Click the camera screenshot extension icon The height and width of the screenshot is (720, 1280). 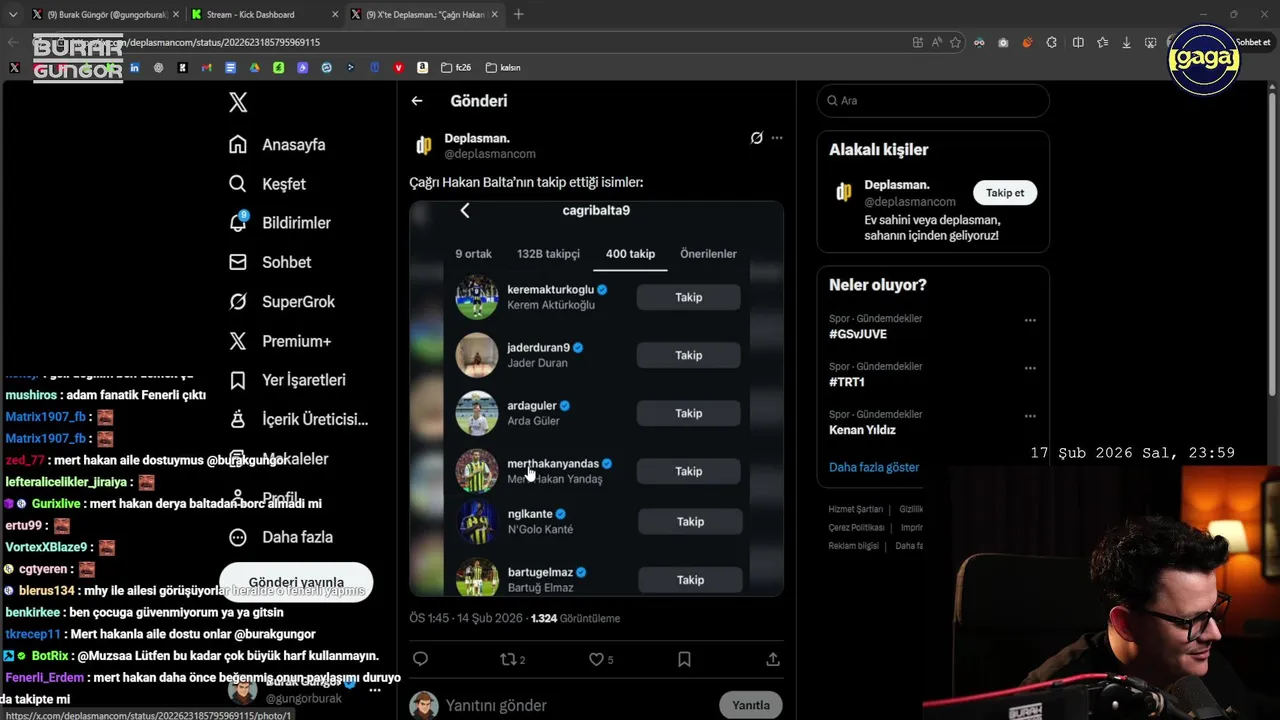coord(1003,42)
